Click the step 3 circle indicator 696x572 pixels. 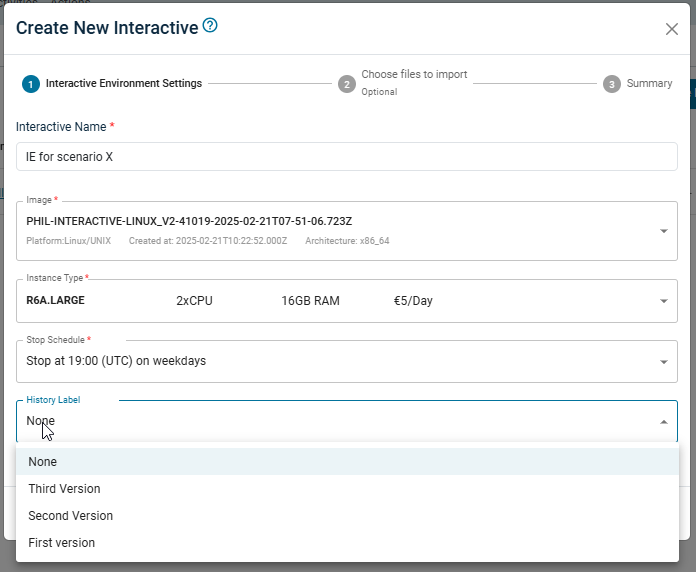click(x=611, y=84)
